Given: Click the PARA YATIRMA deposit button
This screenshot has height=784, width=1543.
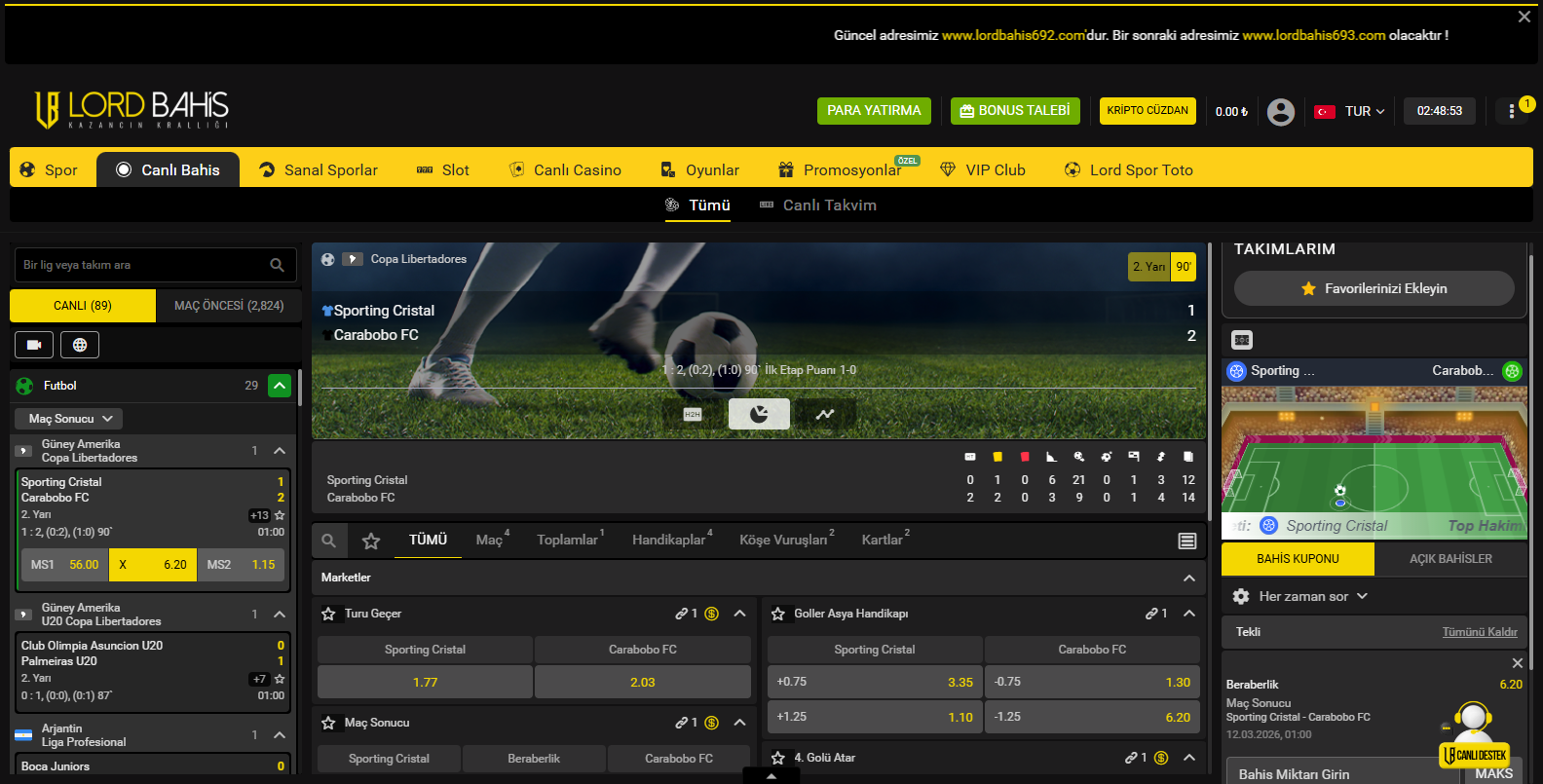Looking at the screenshot, I should coord(874,111).
